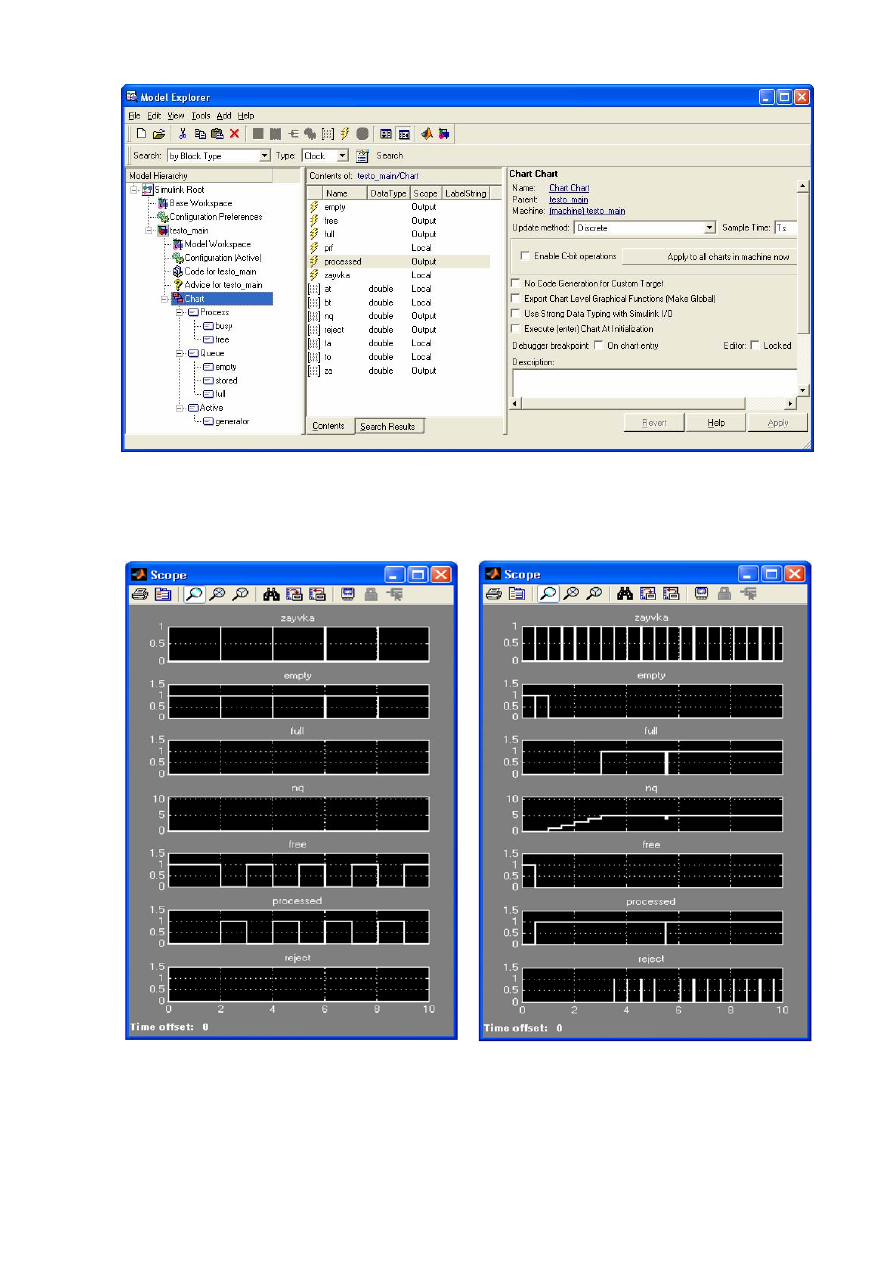Screen dimensions: 893x1263
Task: Check No Code Generation for Custom Target
Action: (516, 284)
